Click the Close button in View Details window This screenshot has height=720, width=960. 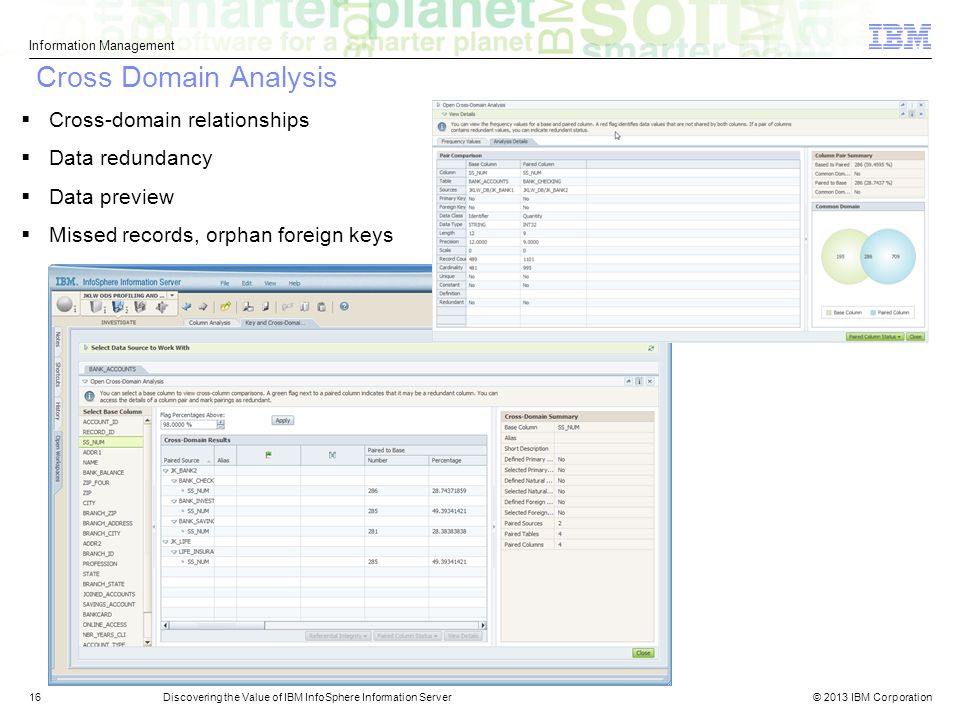point(915,337)
